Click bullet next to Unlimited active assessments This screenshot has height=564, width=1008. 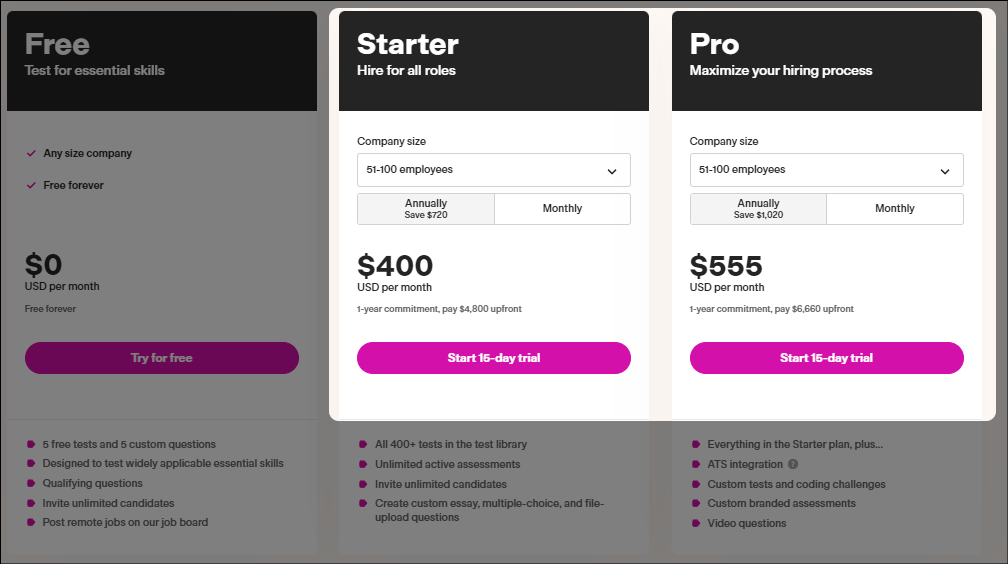click(x=363, y=464)
